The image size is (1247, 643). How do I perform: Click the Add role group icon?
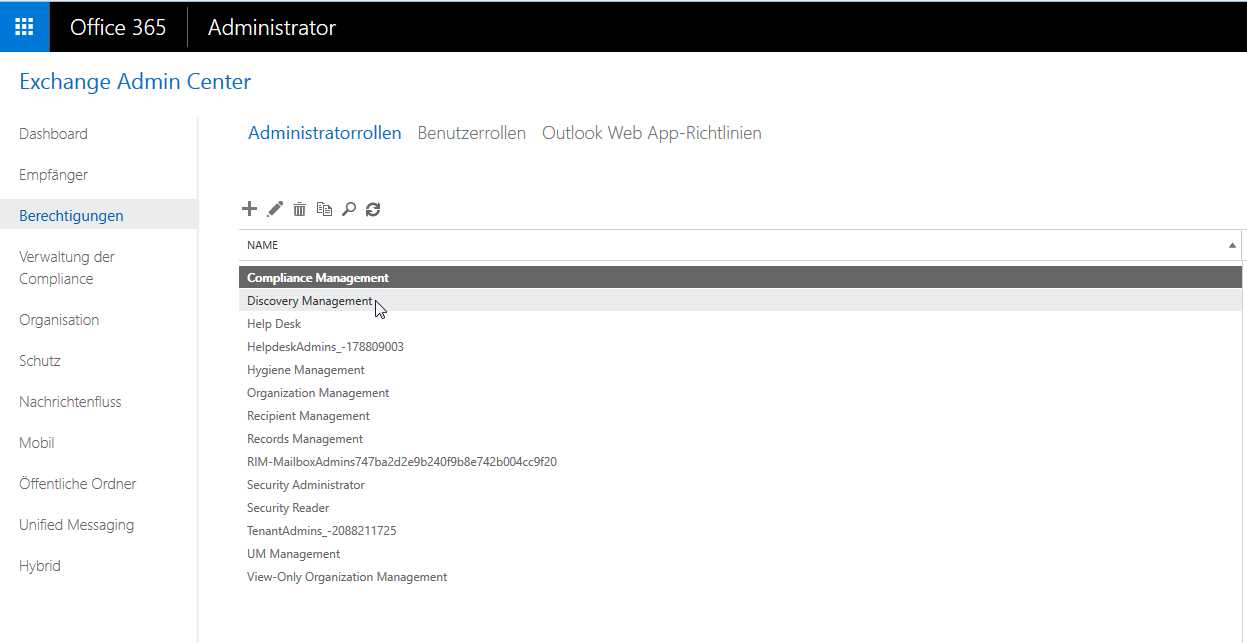249,209
